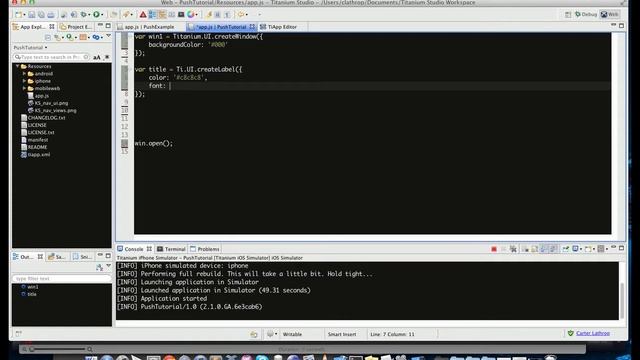Select the Project Explorer tab
This screenshot has height=360, width=640.
point(76,27)
